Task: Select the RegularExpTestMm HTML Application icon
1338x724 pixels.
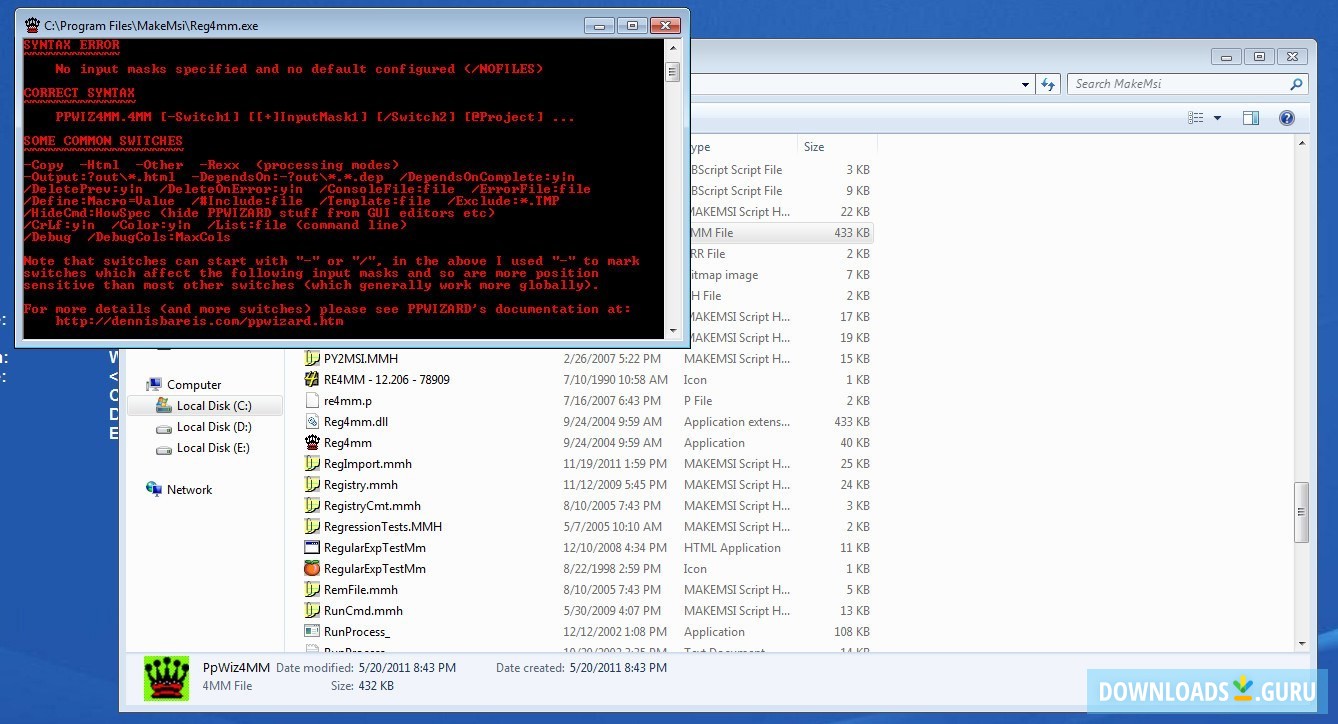Action: 312,548
